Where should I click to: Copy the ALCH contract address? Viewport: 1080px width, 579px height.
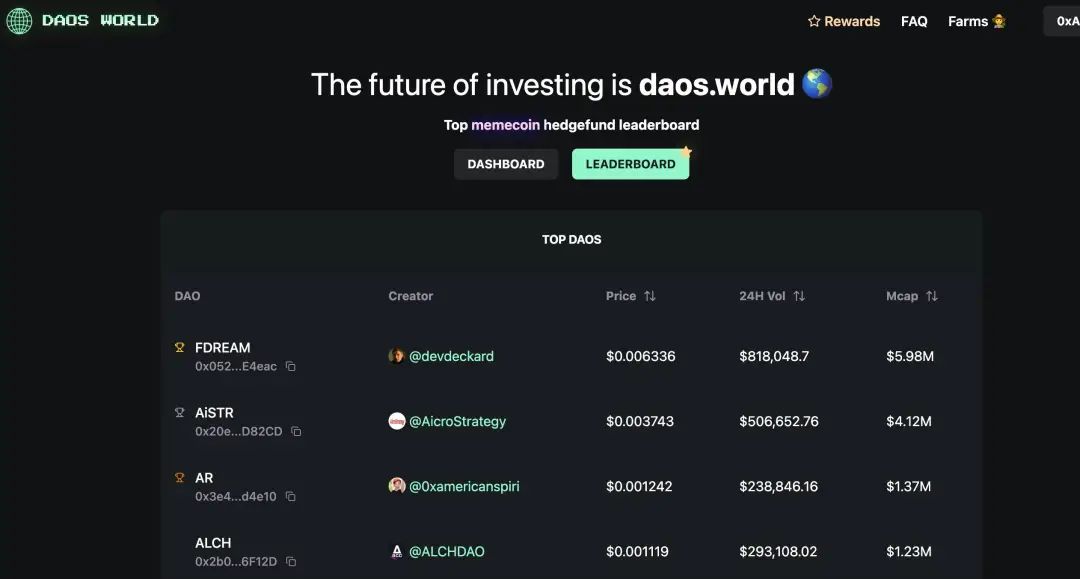coord(291,562)
